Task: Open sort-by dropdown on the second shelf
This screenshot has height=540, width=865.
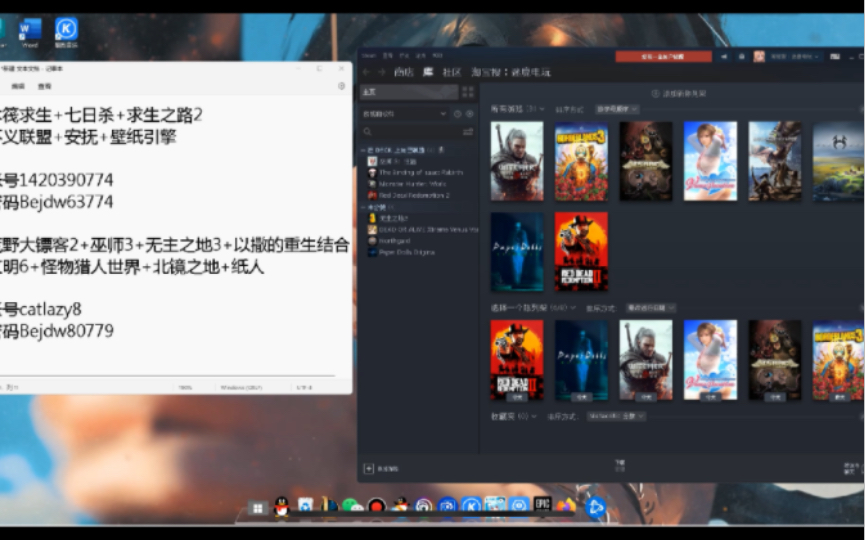Action: 650,308
